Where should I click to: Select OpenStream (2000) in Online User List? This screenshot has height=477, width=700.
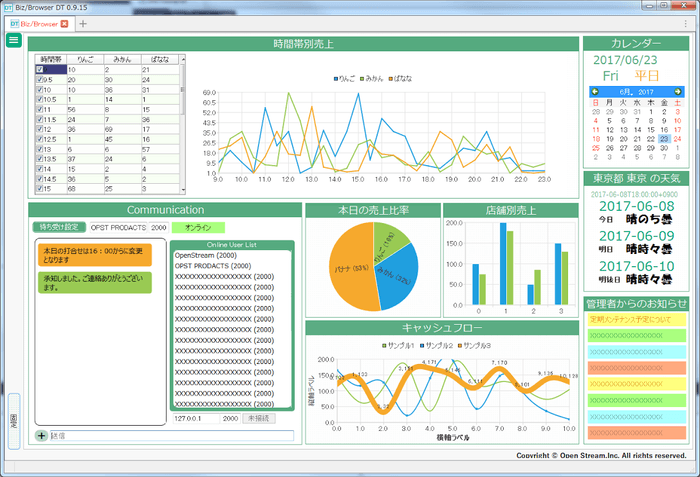[x=204, y=256]
